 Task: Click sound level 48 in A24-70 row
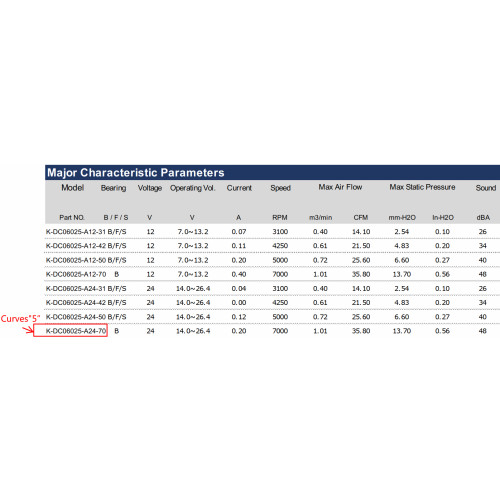[483, 331]
